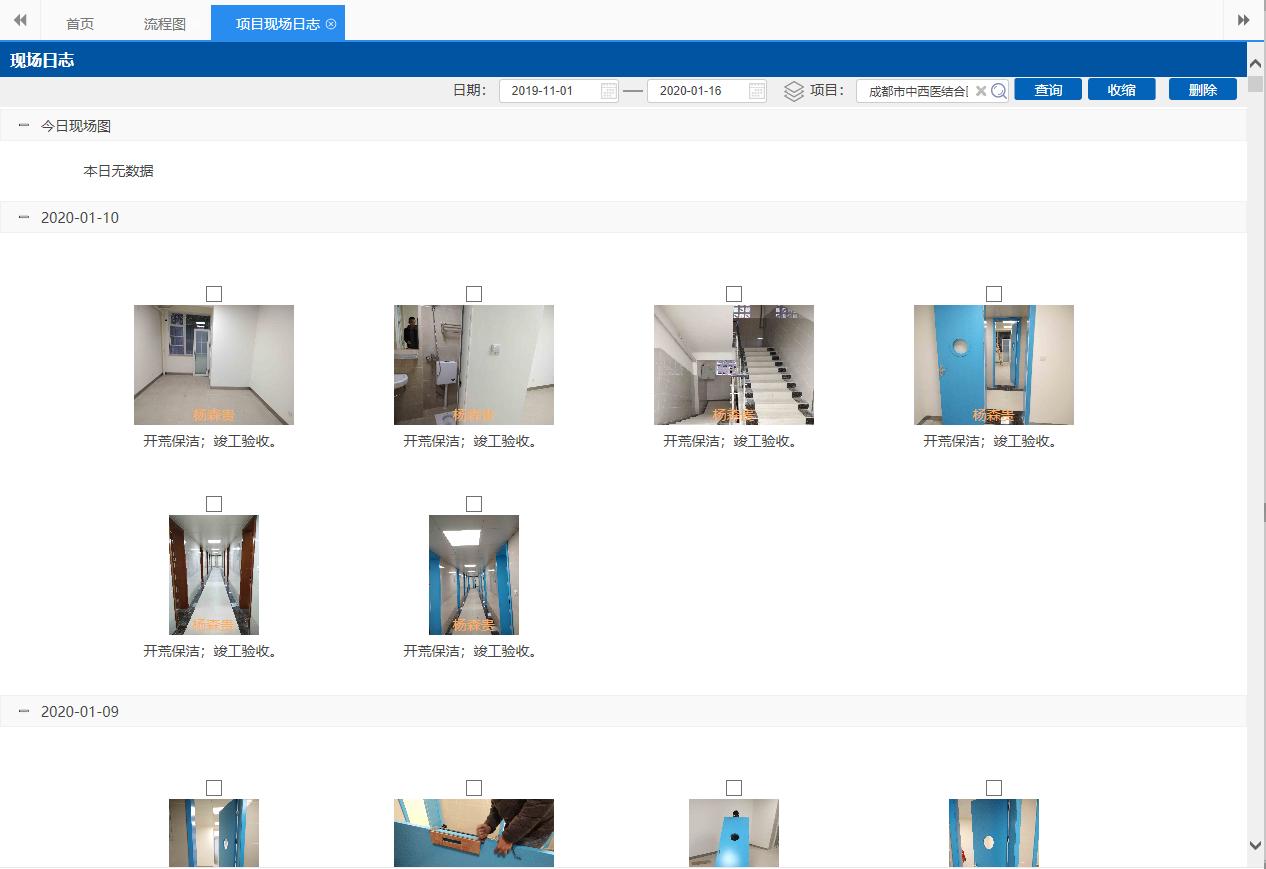Viewport: 1266px width, 869px height.
Task: Collapse the 今日现场图 section
Action: [x=24, y=125]
